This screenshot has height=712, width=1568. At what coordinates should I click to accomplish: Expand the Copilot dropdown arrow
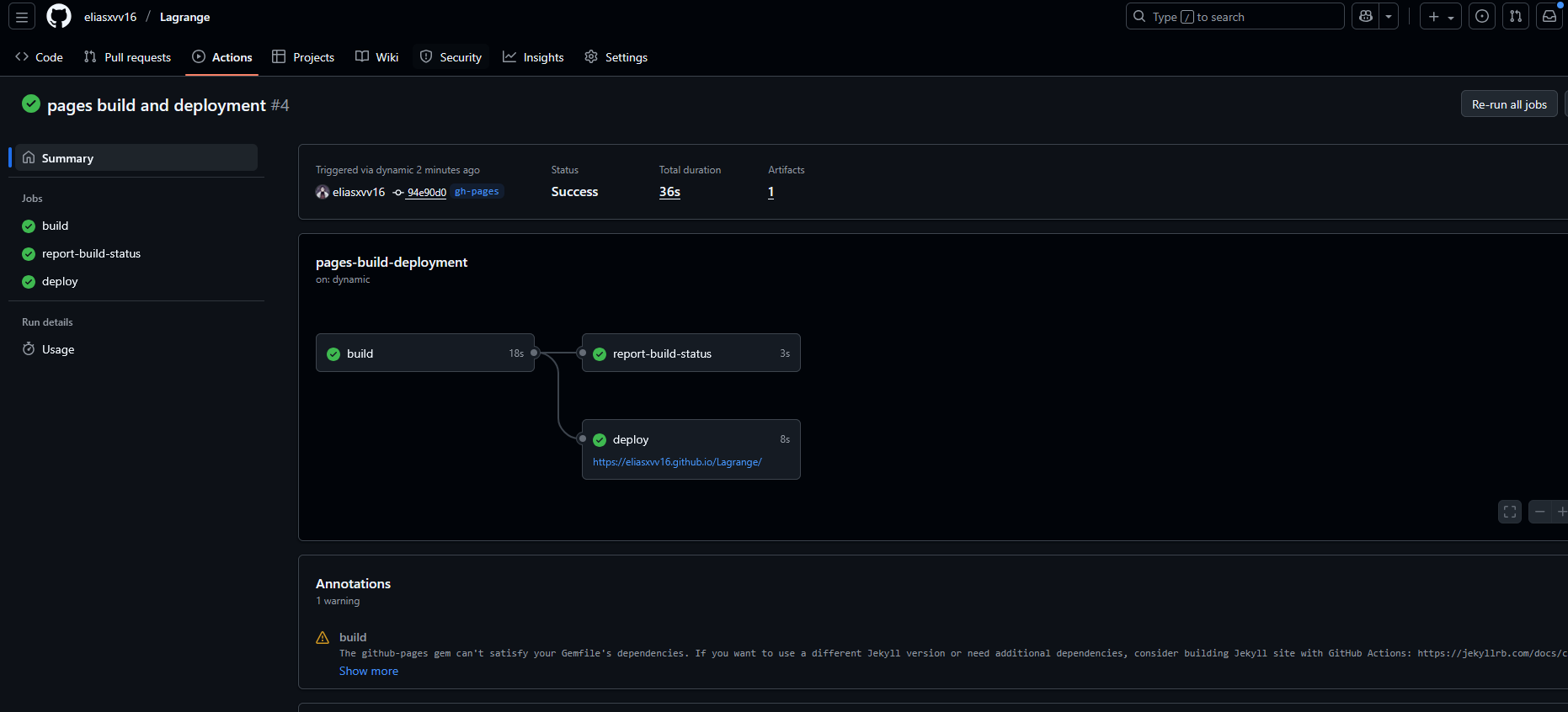click(1389, 17)
